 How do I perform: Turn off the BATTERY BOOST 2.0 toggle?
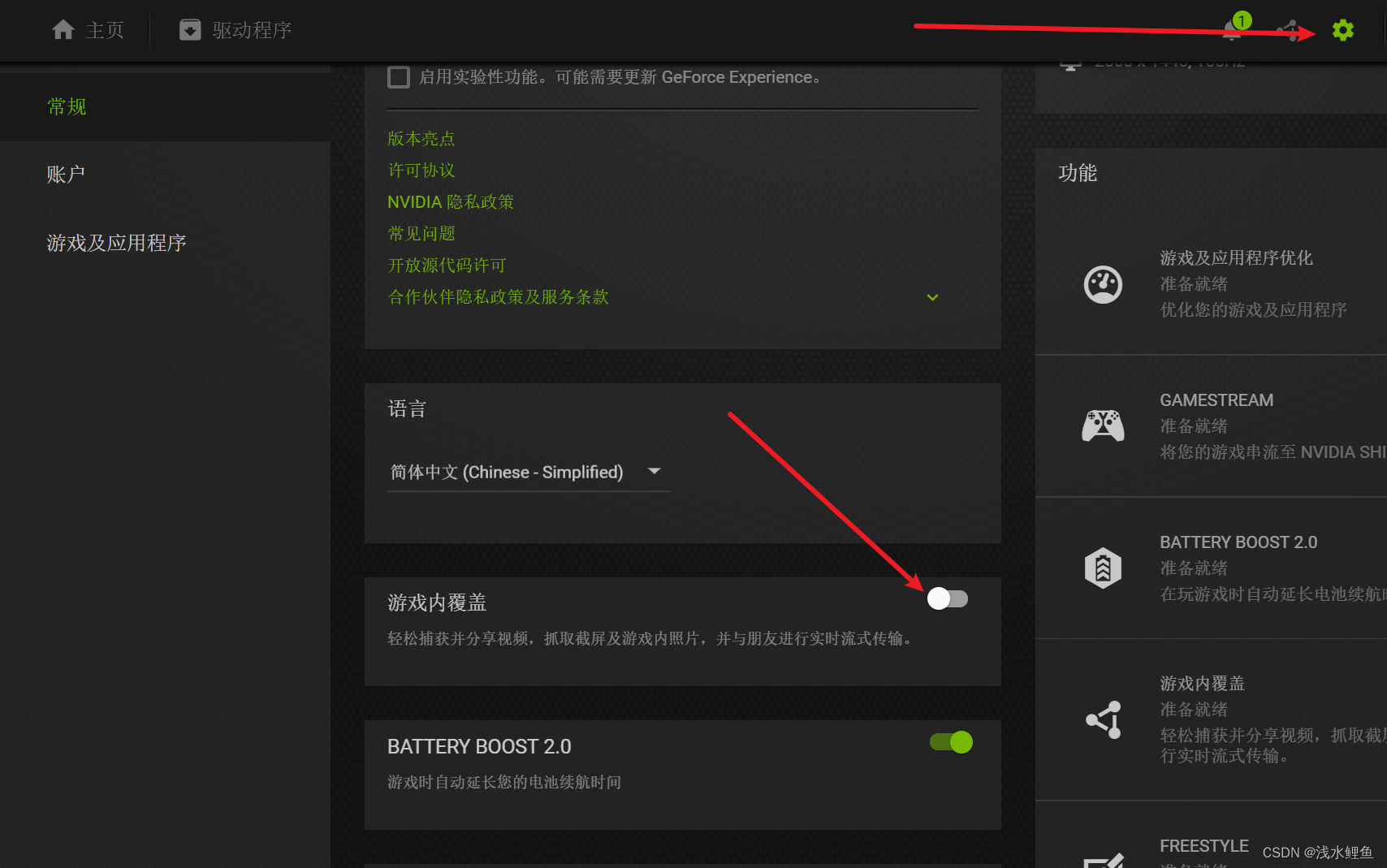(952, 742)
